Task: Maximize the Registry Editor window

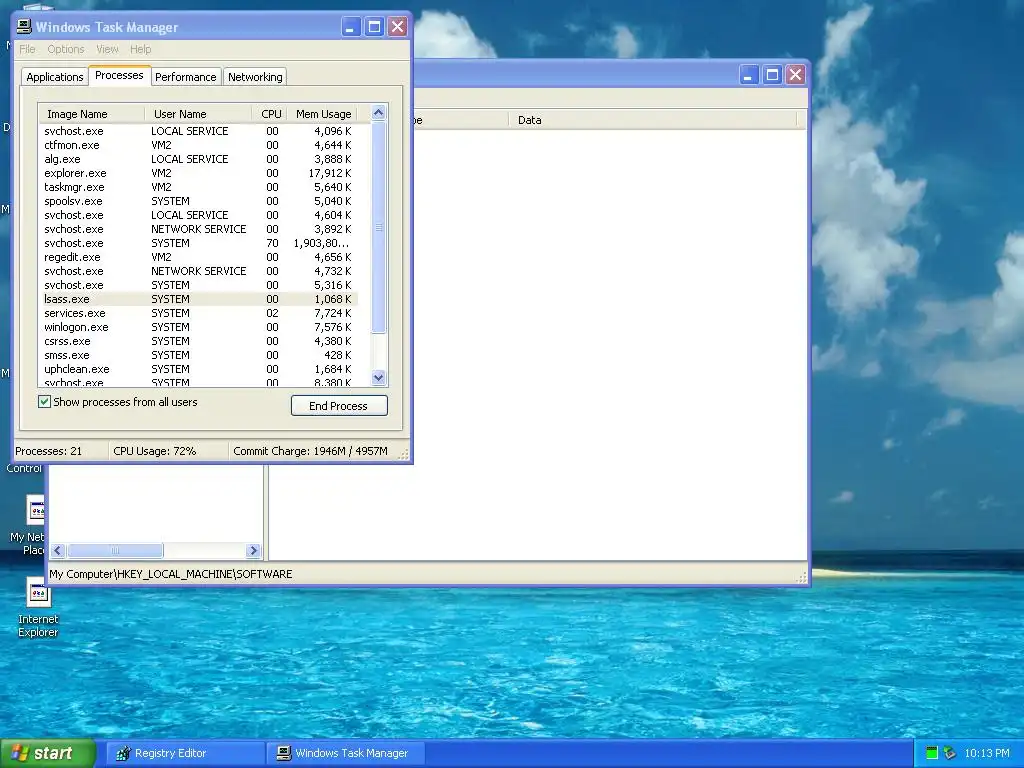Action: 772,75
